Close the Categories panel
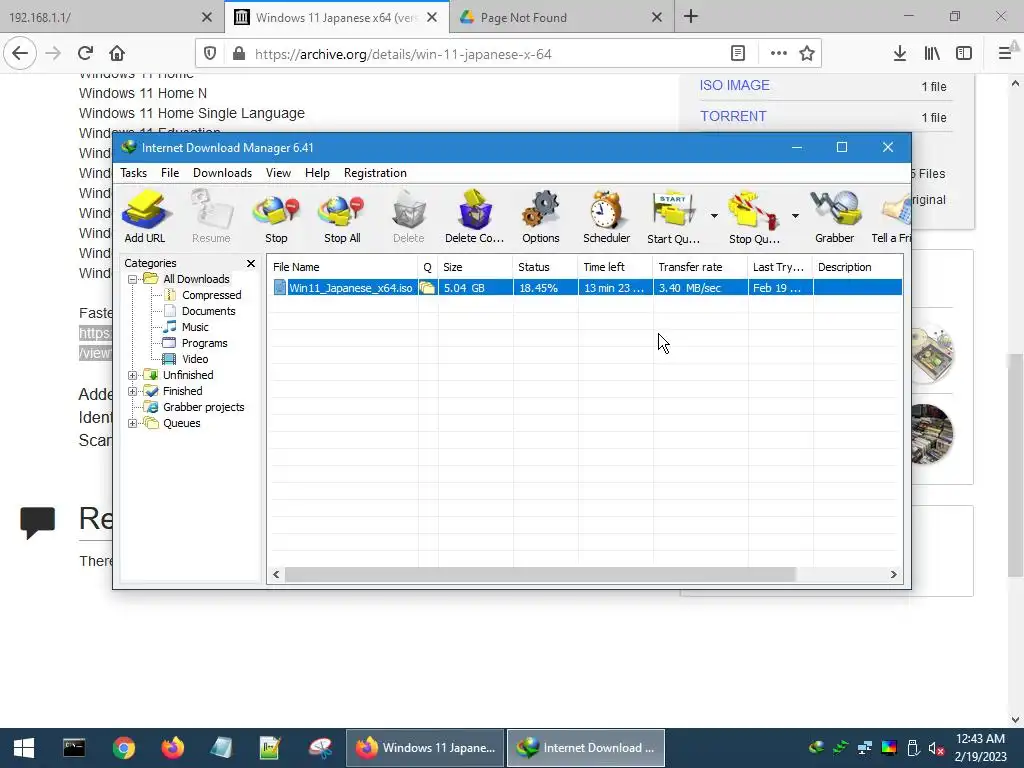Image resolution: width=1024 pixels, height=768 pixels. coord(251,263)
